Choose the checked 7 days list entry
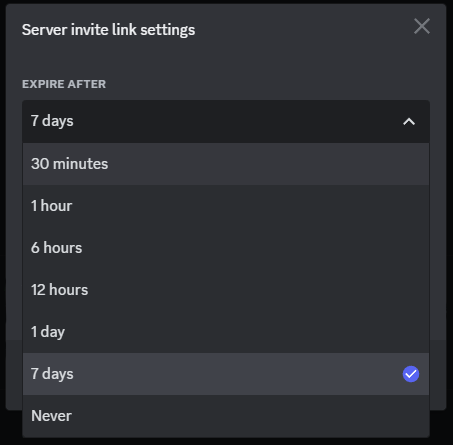Screen dimensions: 453x445 tap(226, 374)
